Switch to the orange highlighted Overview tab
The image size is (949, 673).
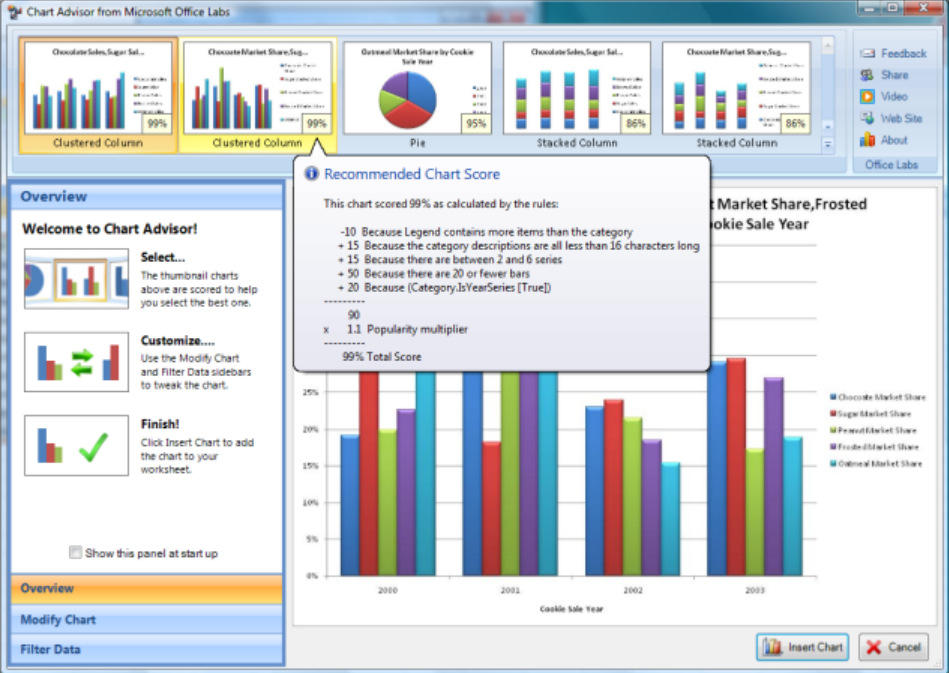146,588
